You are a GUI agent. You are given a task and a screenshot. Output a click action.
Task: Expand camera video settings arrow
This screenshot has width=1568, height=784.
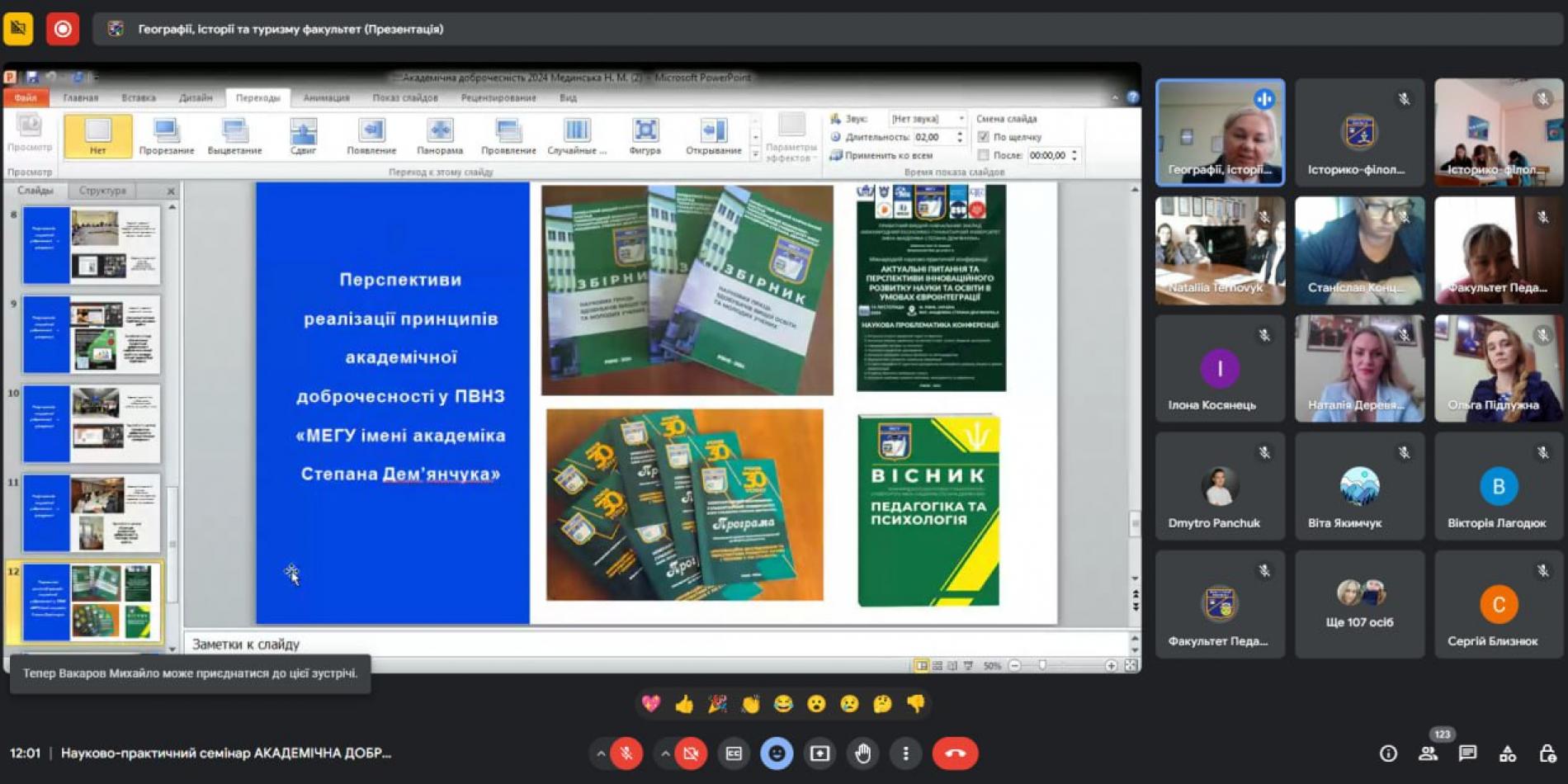coord(665,753)
